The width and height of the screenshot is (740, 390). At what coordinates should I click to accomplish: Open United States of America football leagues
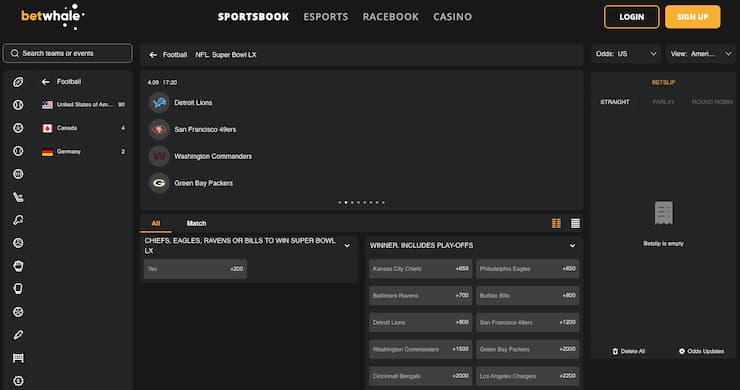84,105
